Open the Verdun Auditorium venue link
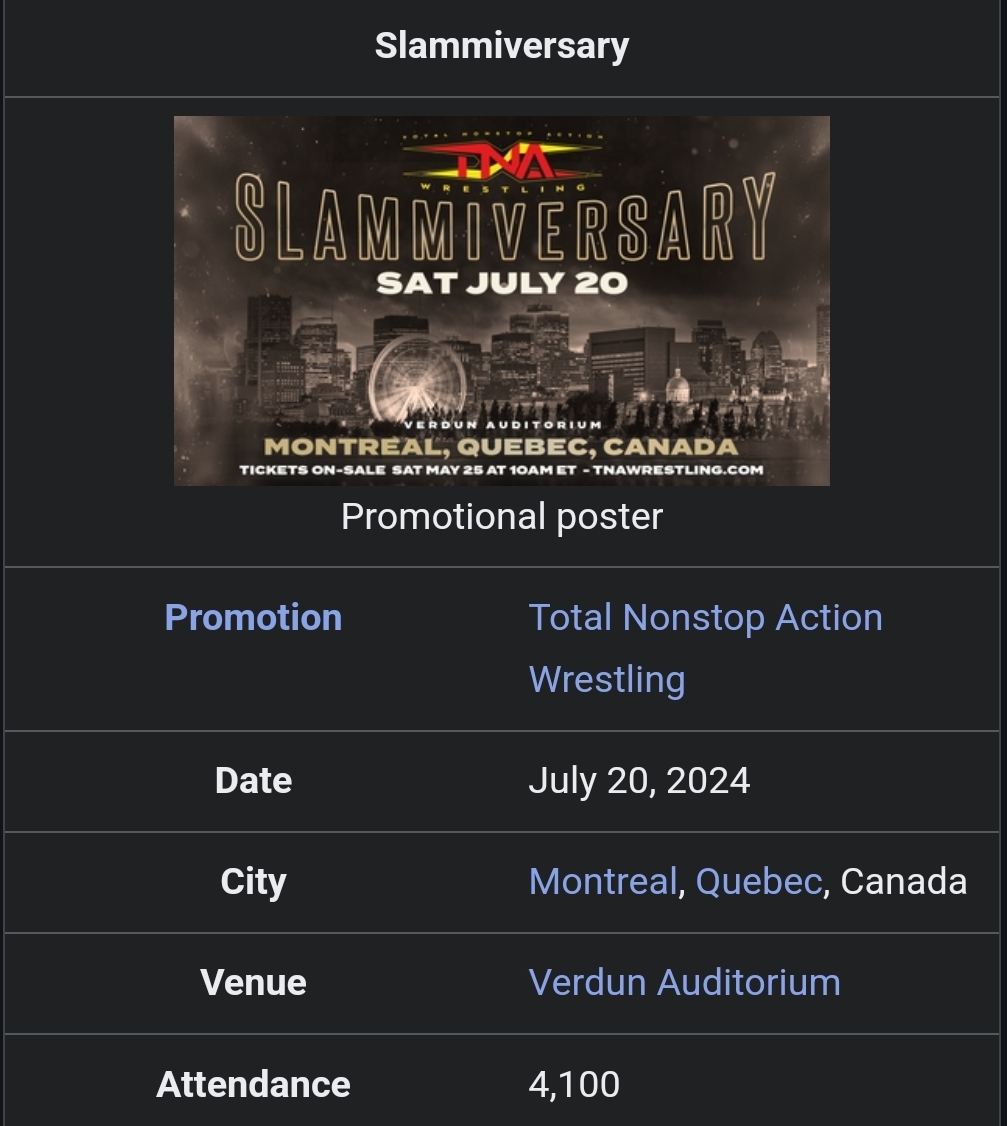This screenshot has height=1126, width=1007. pyautogui.click(x=684, y=982)
